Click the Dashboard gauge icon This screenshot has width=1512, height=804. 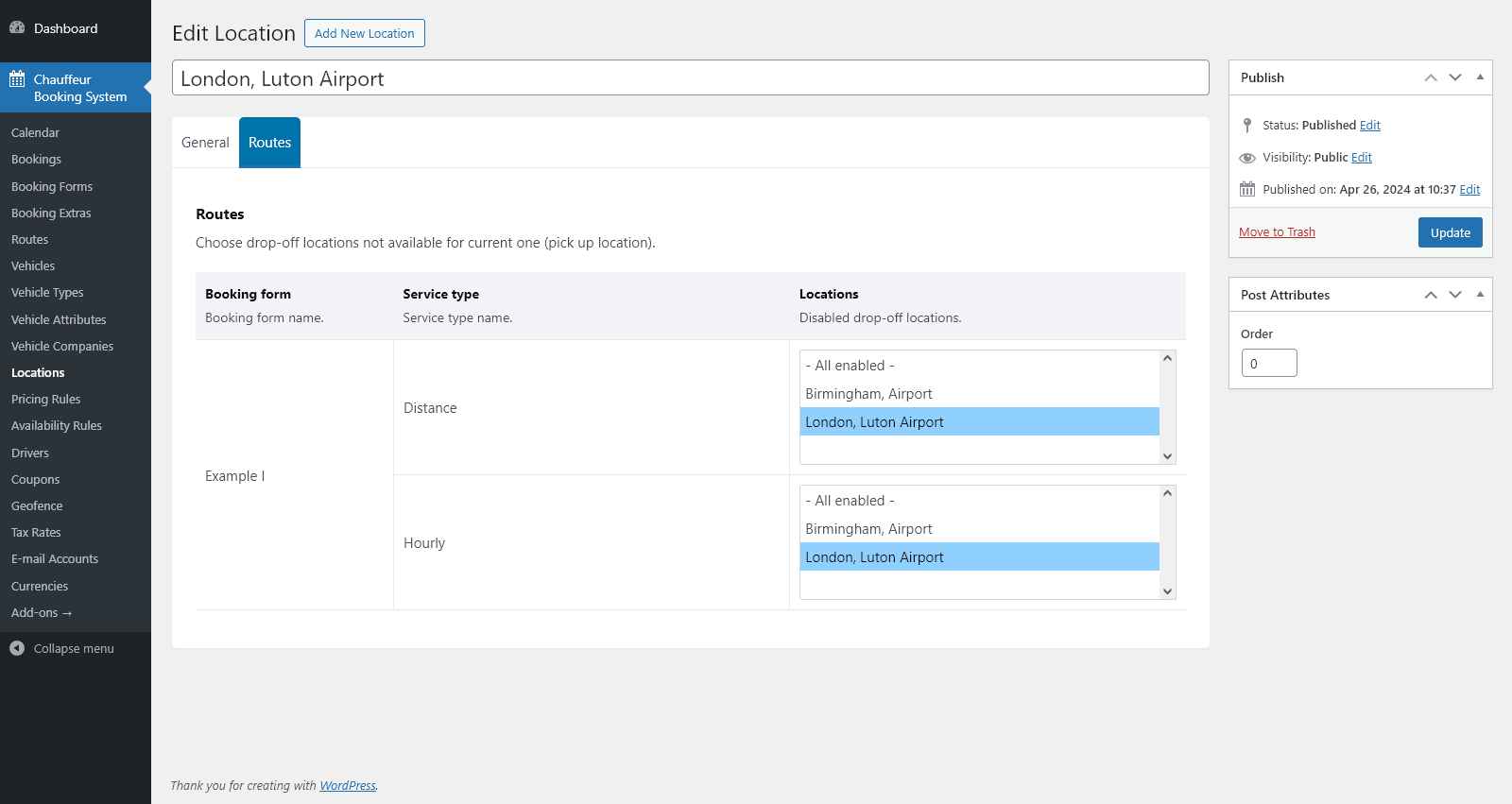pos(17,28)
